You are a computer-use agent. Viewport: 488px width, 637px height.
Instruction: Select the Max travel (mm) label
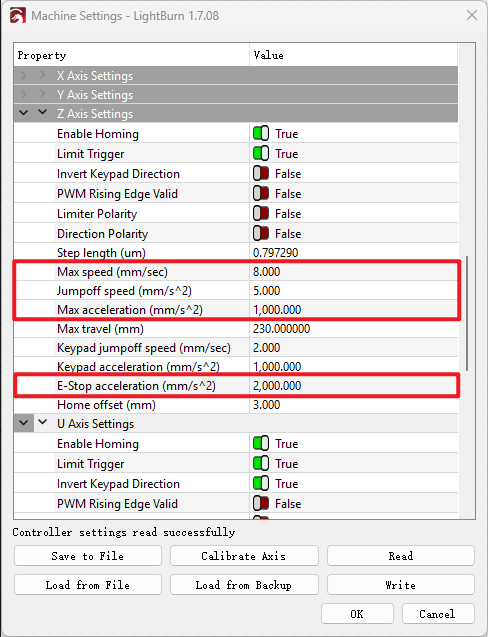(100, 329)
